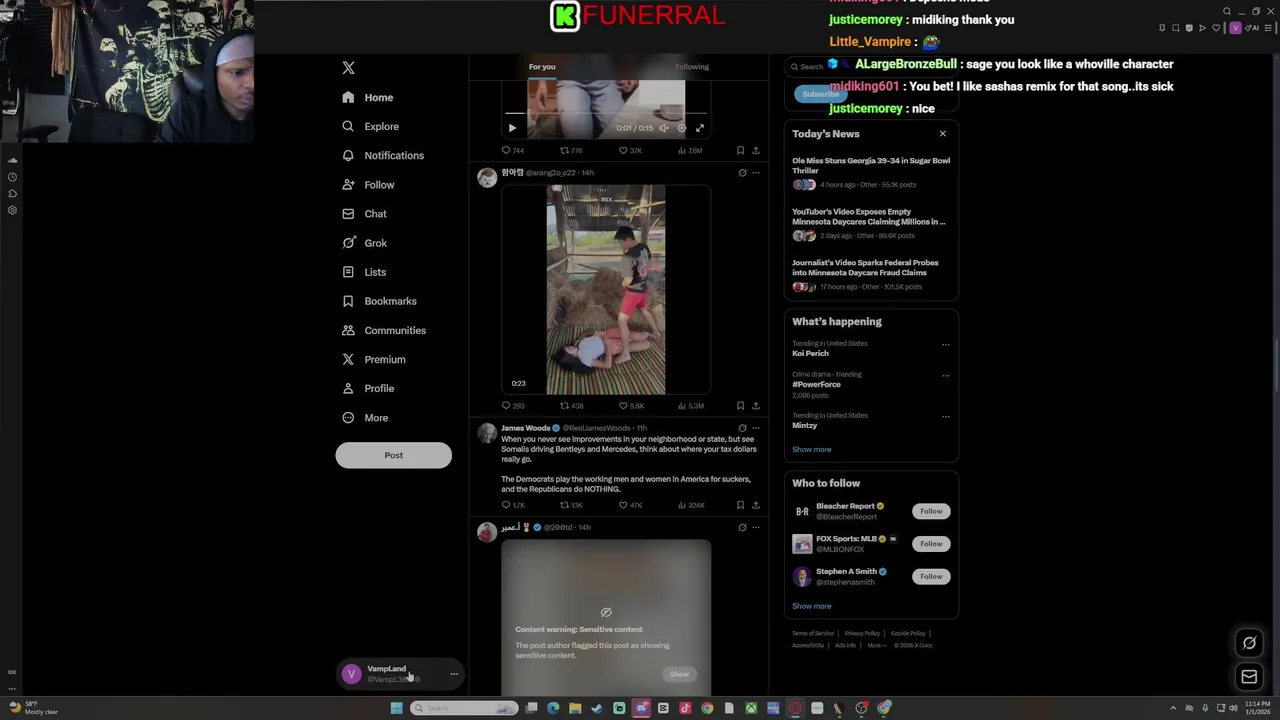
Task: Repost the post with 776 reposts
Action: [x=571, y=150]
